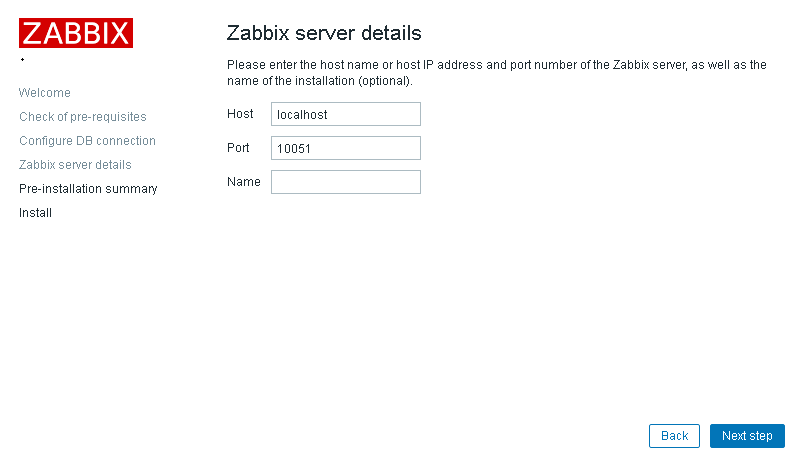The image size is (810, 465).
Task: Proceed with the Next step button
Action: click(747, 436)
